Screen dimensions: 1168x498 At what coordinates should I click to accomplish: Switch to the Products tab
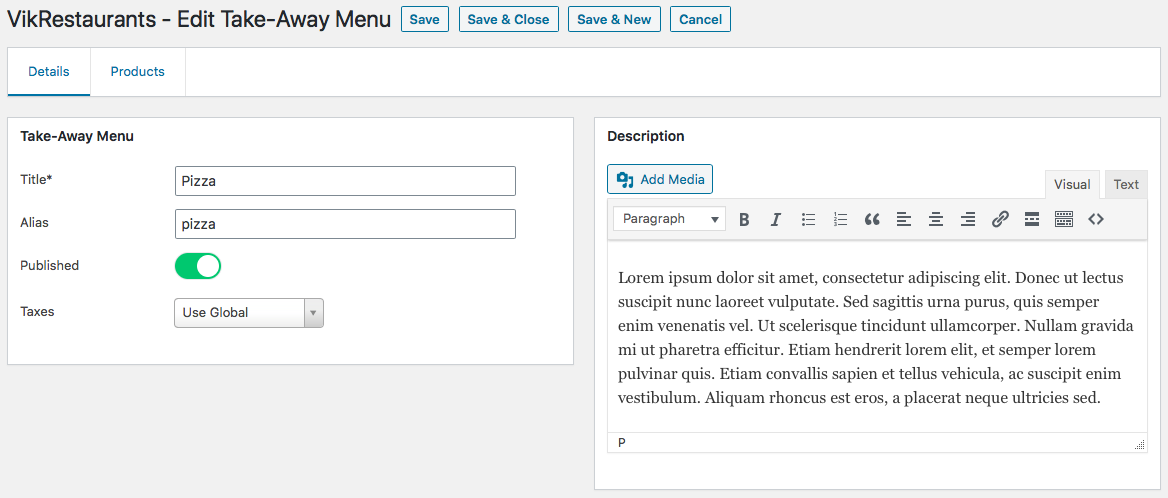pyautogui.click(x=138, y=72)
